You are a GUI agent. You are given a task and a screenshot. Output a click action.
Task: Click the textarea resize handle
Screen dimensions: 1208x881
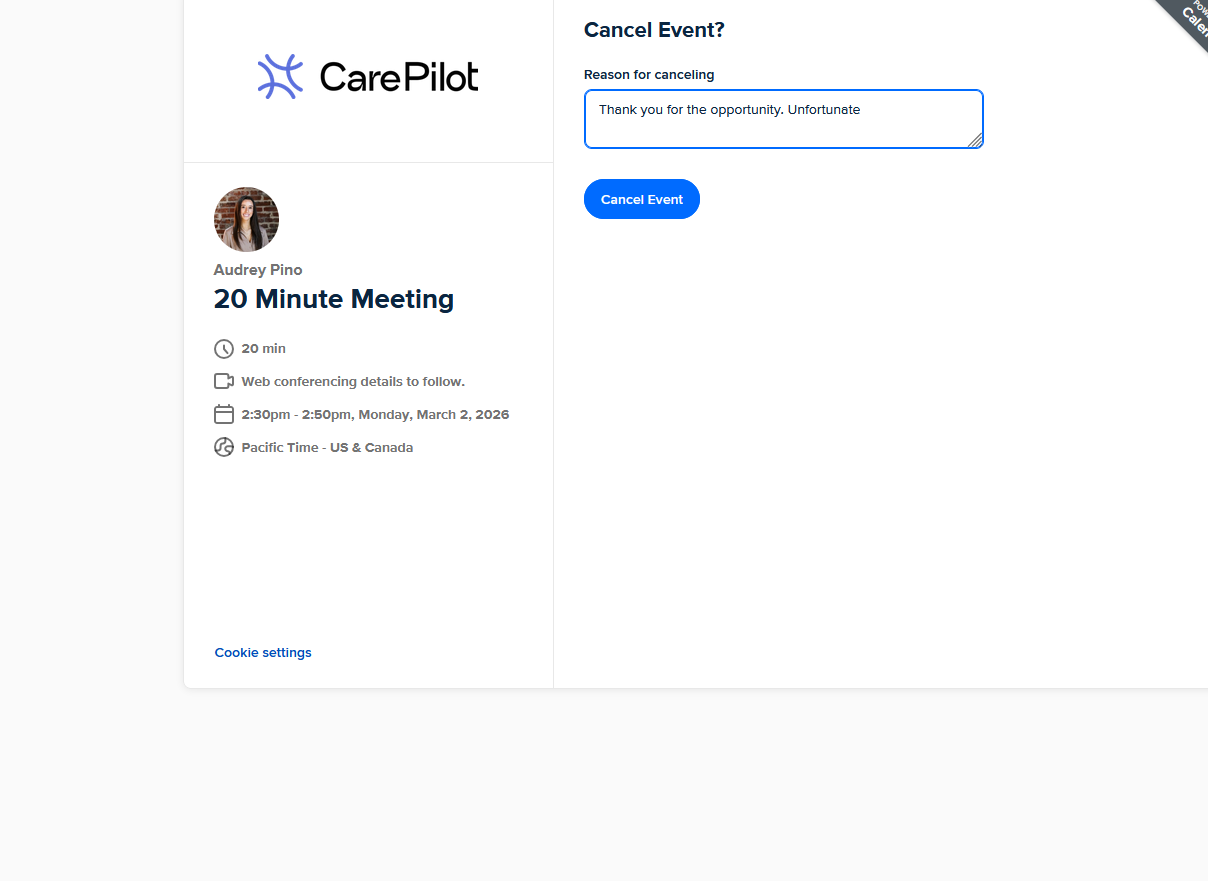click(x=975, y=140)
